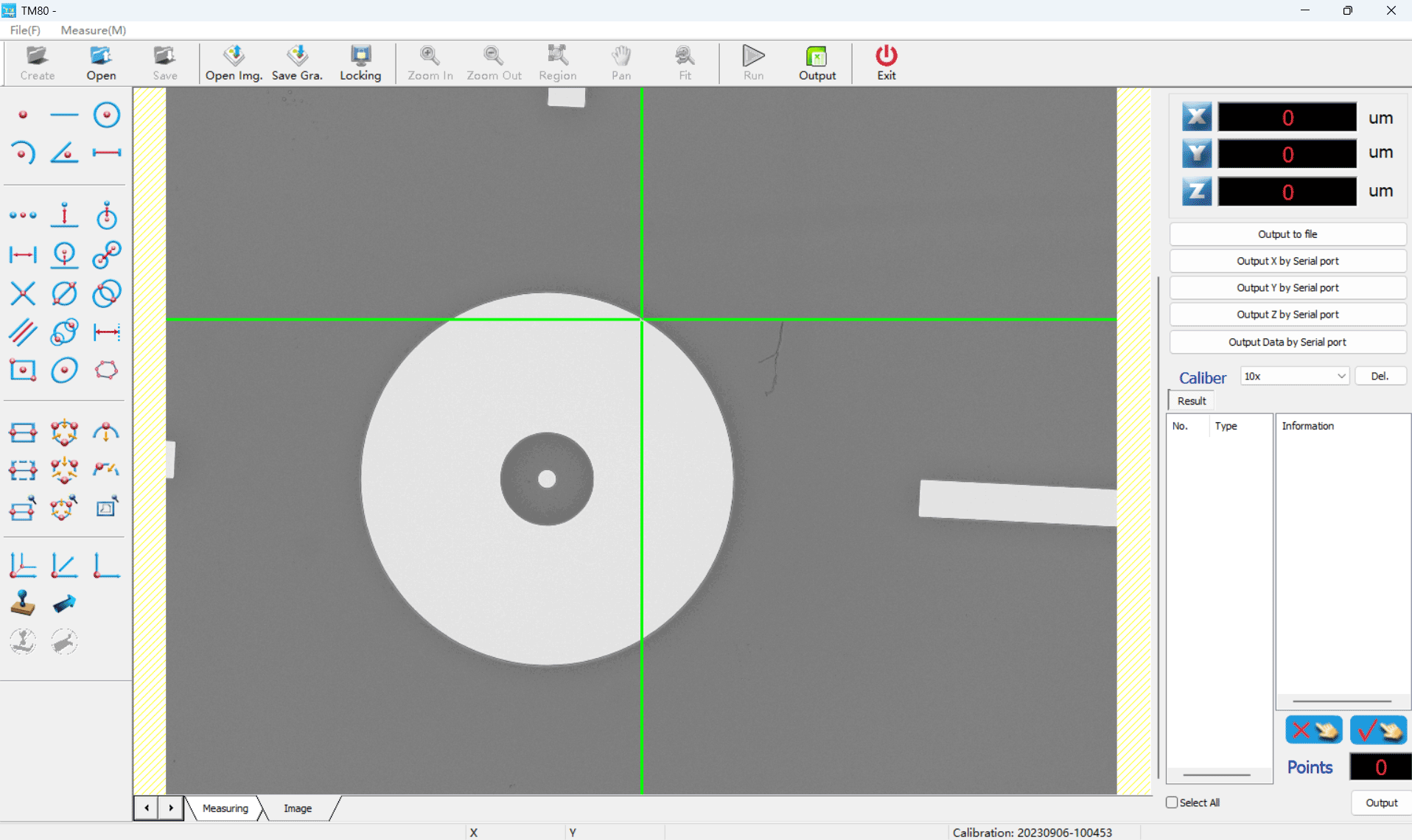Screen dimensions: 1412x840
Task: Click Output X by Serial port
Action: (x=1287, y=261)
